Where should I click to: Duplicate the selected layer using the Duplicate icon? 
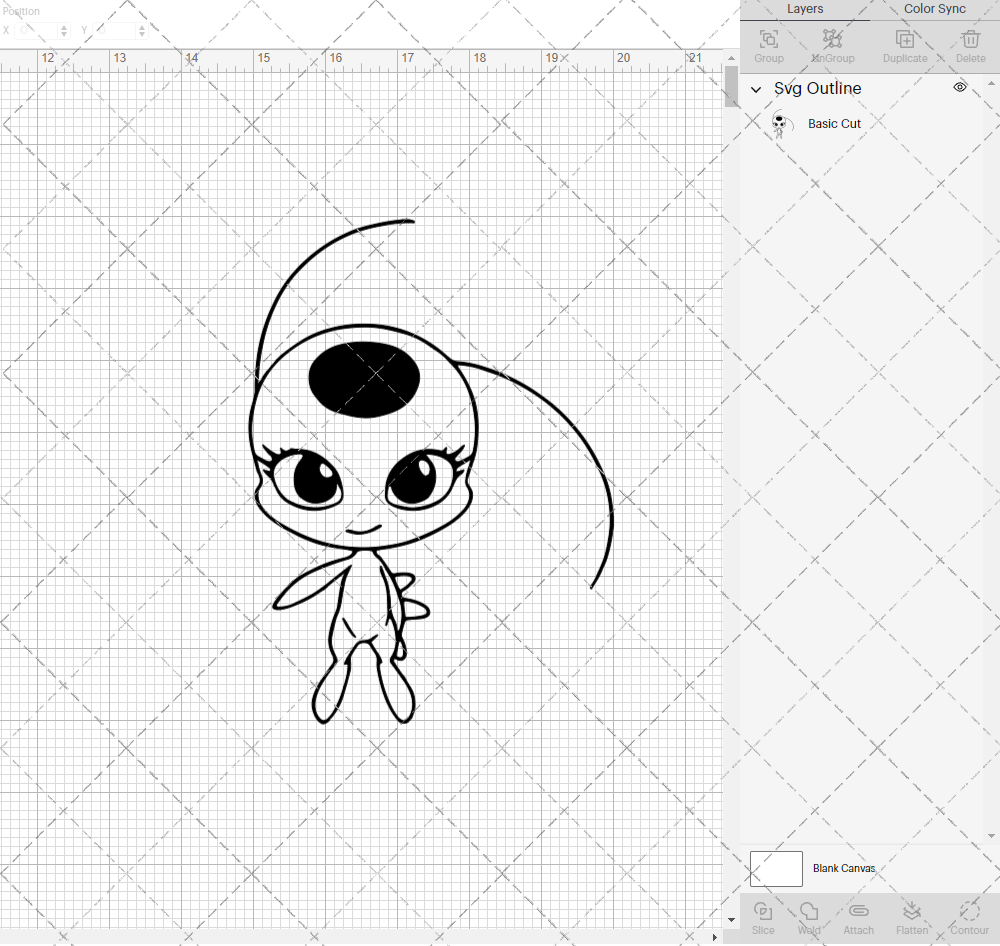904,45
